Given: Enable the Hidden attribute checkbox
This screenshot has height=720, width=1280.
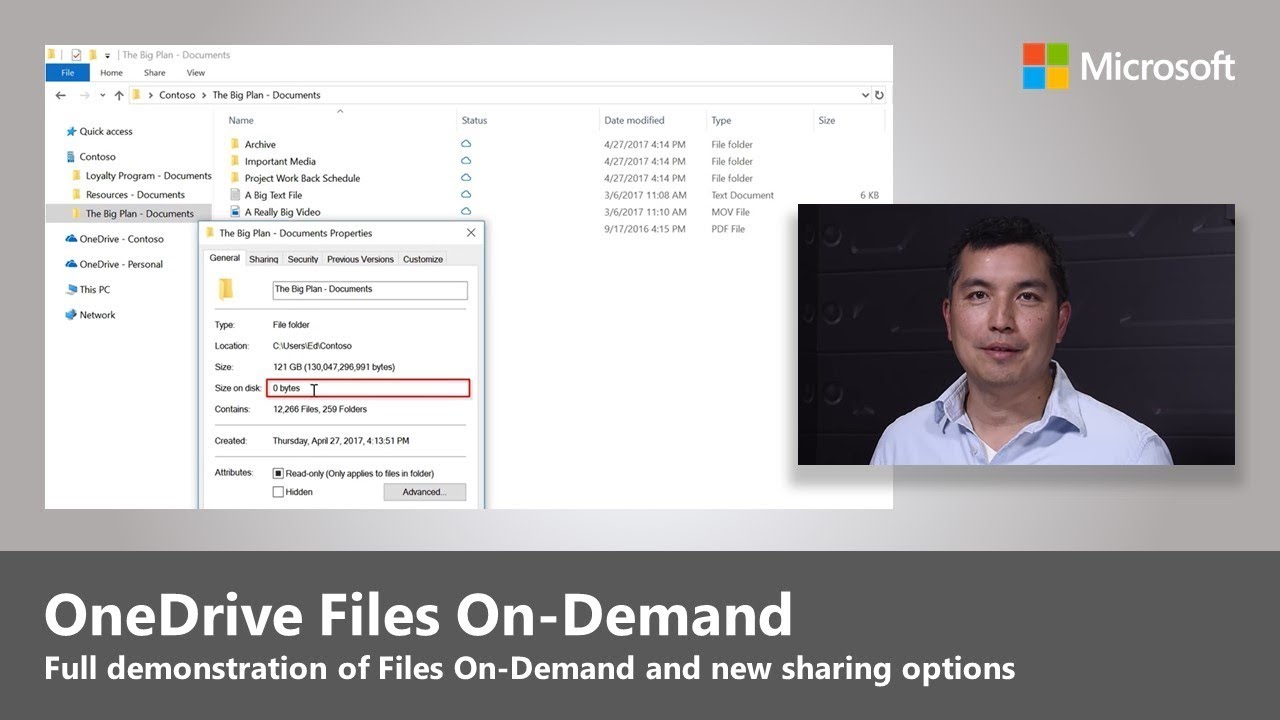Looking at the screenshot, I should (x=278, y=492).
